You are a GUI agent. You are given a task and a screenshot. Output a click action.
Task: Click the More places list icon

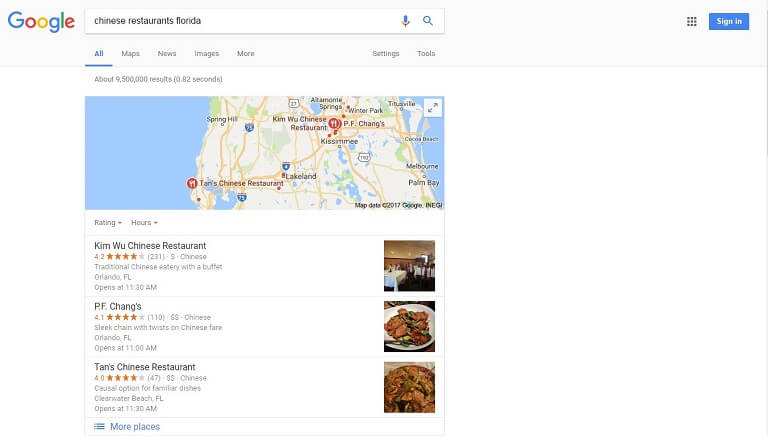(x=99, y=427)
